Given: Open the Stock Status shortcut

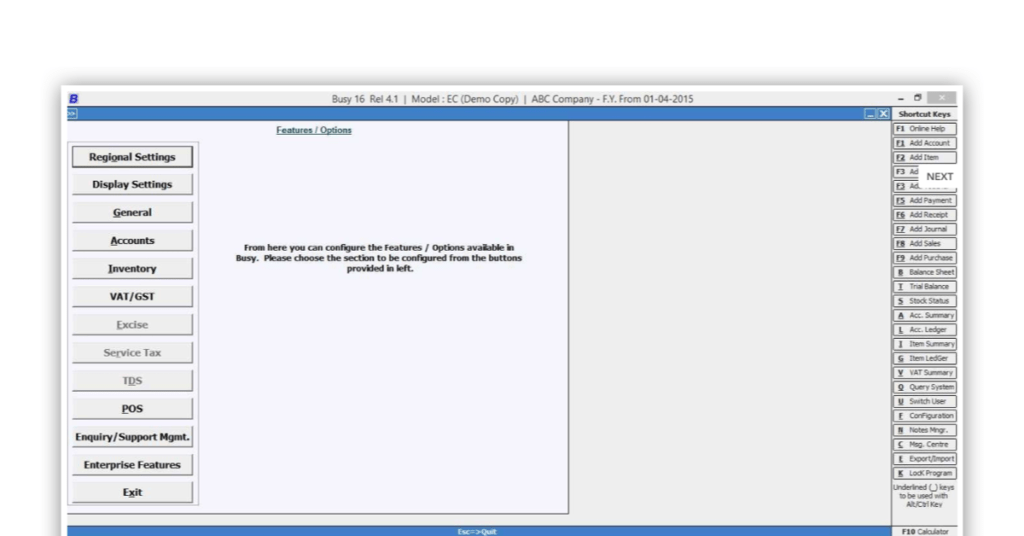Looking at the screenshot, I should (x=925, y=301).
